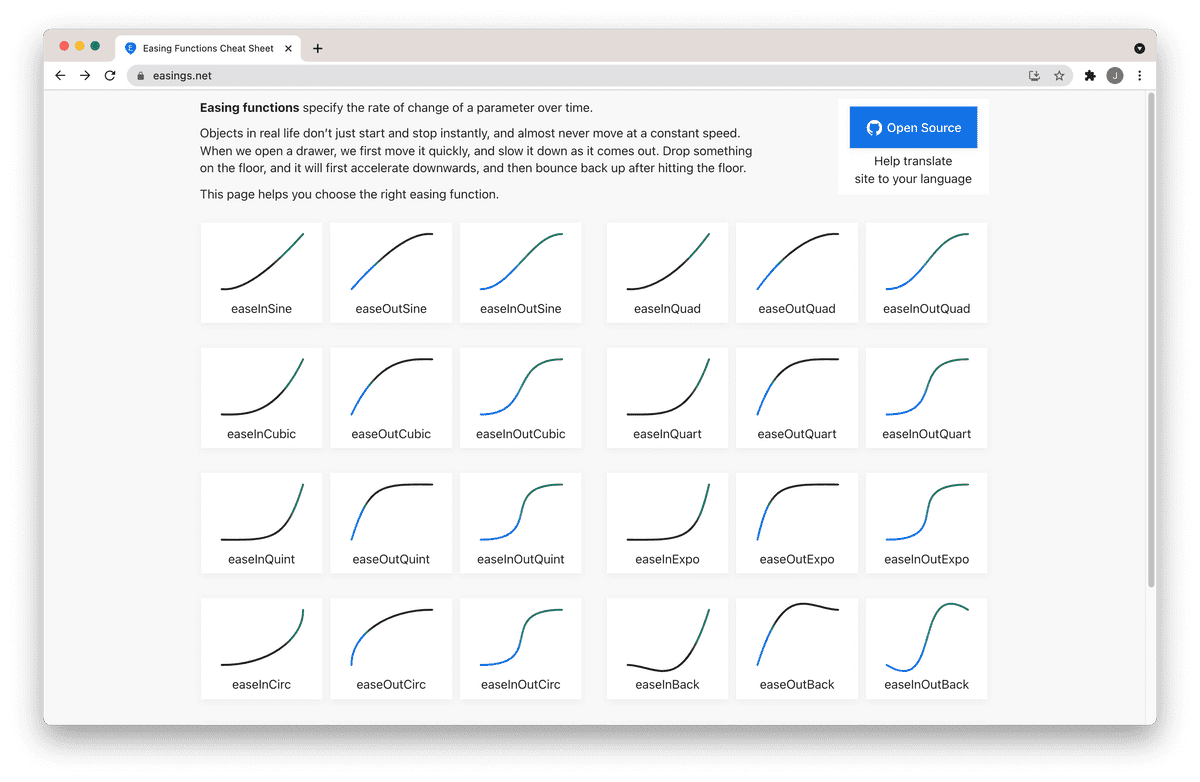
Task: Select the Easing Functions Cheat Sheet tab
Action: tap(205, 48)
